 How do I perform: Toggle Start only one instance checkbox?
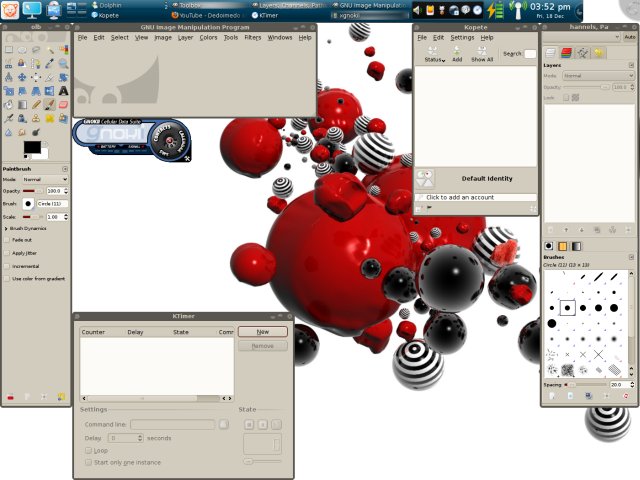click(88, 462)
